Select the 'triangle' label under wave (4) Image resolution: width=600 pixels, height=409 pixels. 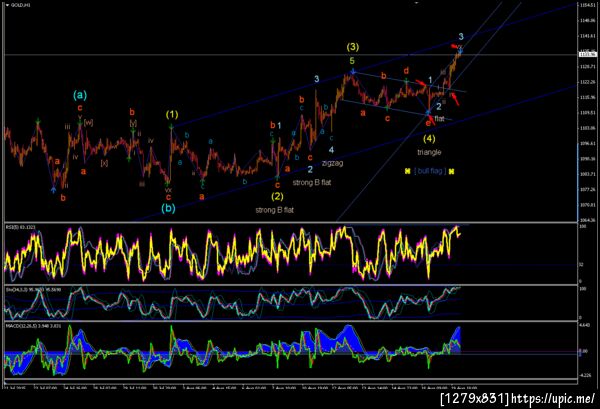(x=429, y=152)
